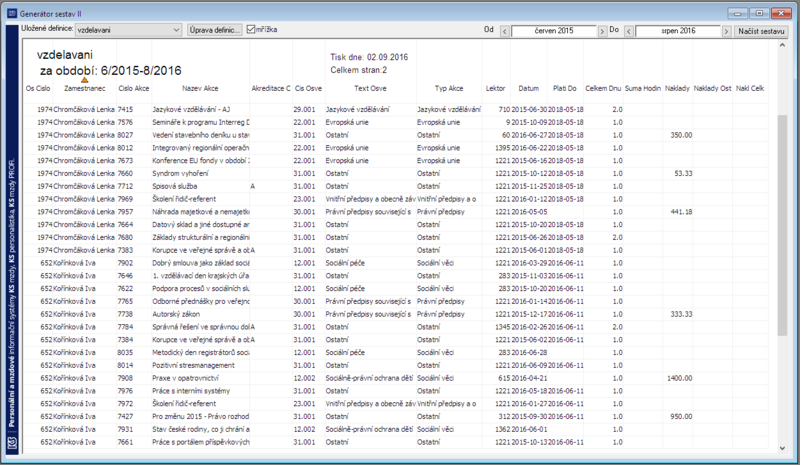Click the Nakl Celk column header
Screen dimensions: 800x465
750,88
